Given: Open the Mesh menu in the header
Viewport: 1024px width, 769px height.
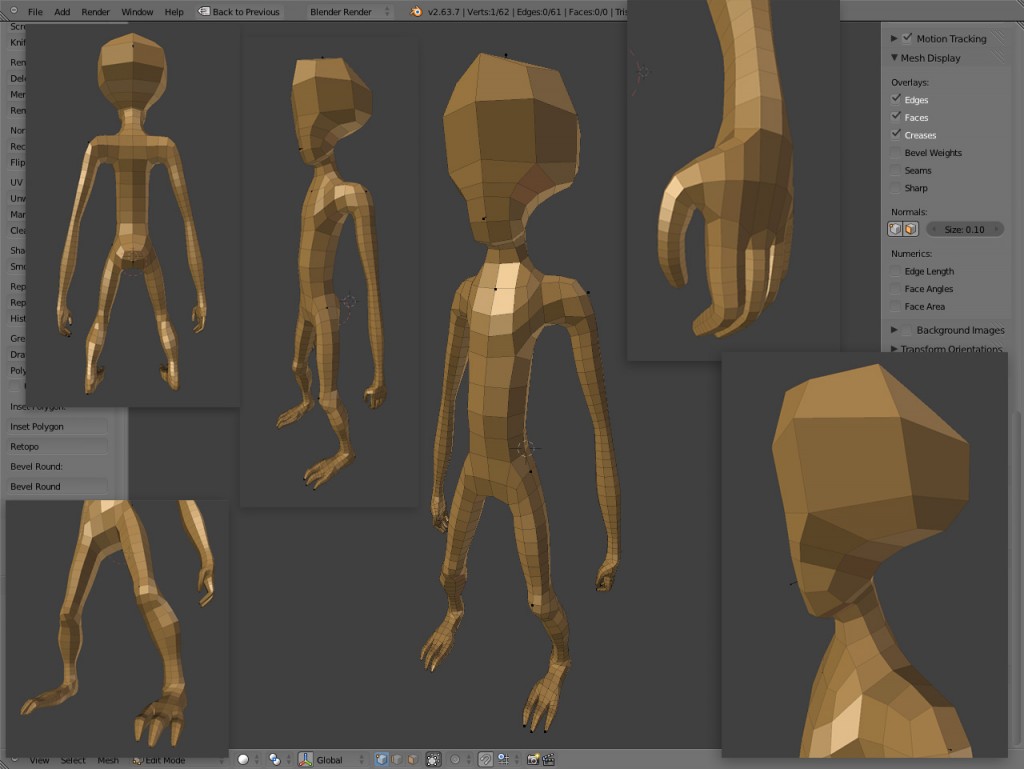Looking at the screenshot, I should point(107,759).
